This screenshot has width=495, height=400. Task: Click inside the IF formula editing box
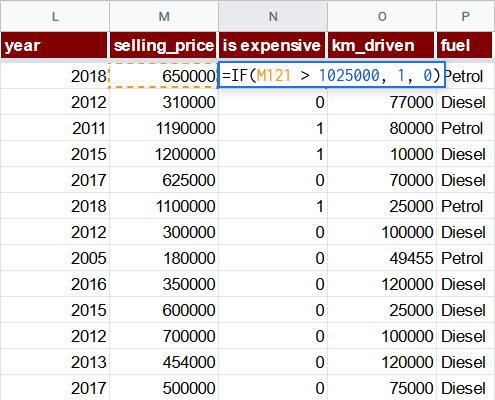pos(332,75)
